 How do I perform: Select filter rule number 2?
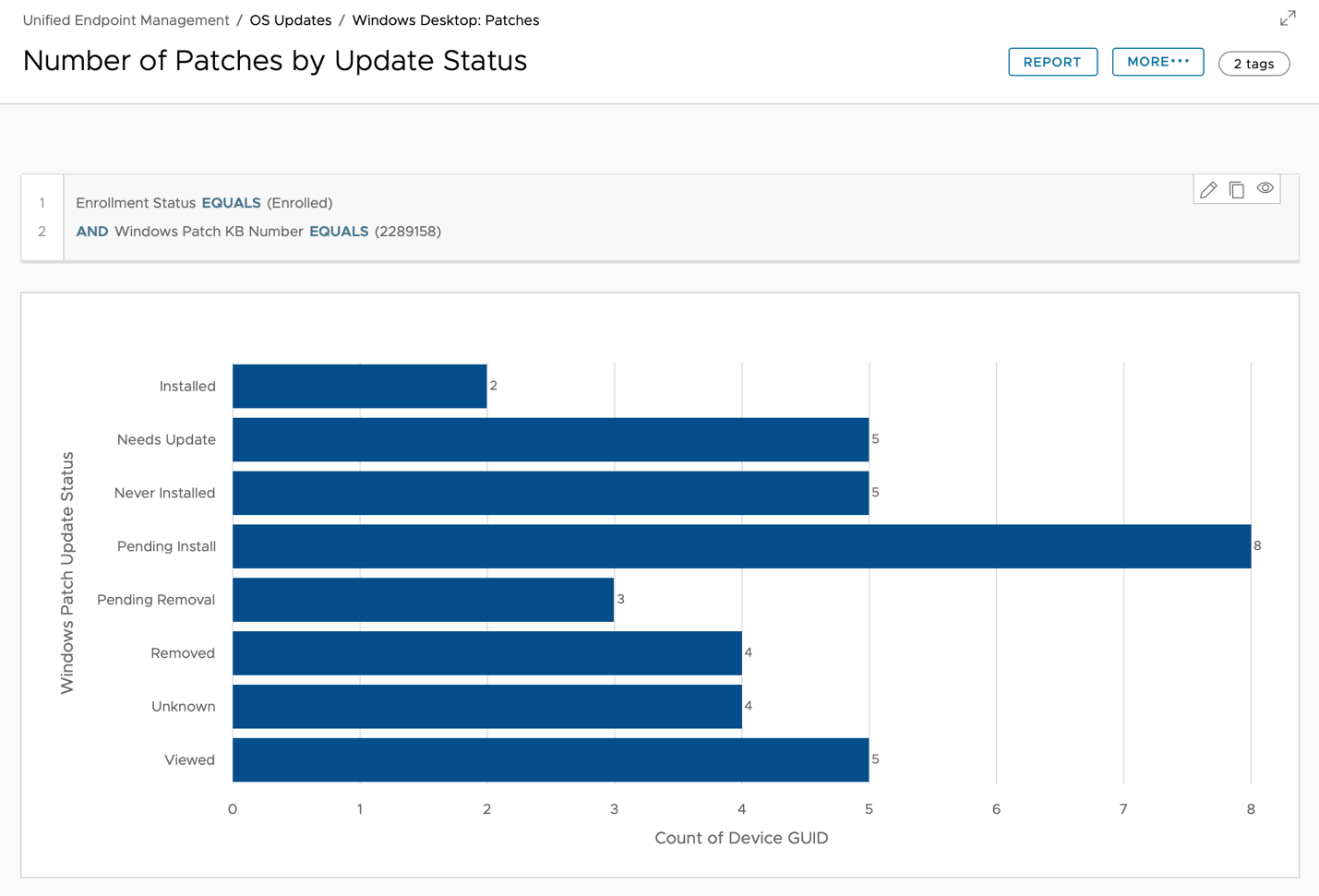(x=42, y=232)
